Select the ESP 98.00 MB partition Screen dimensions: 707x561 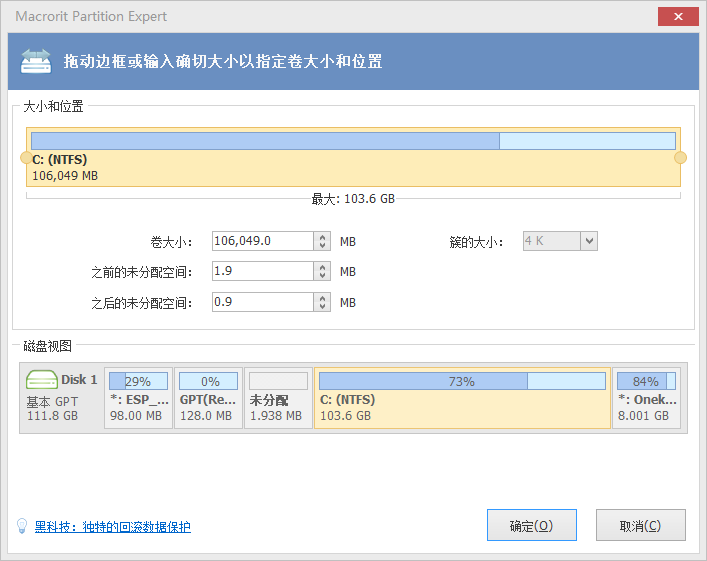point(138,398)
